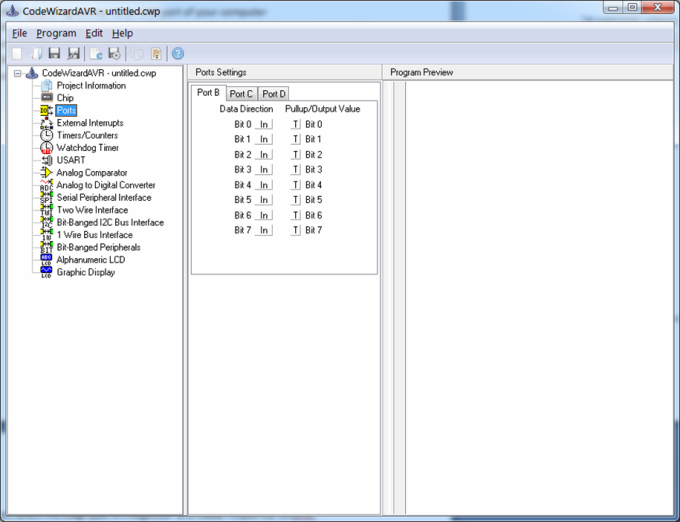Click the greyed Copy toolbar icon
This screenshot has width=680, height=522.
click(x=137, y=53)
